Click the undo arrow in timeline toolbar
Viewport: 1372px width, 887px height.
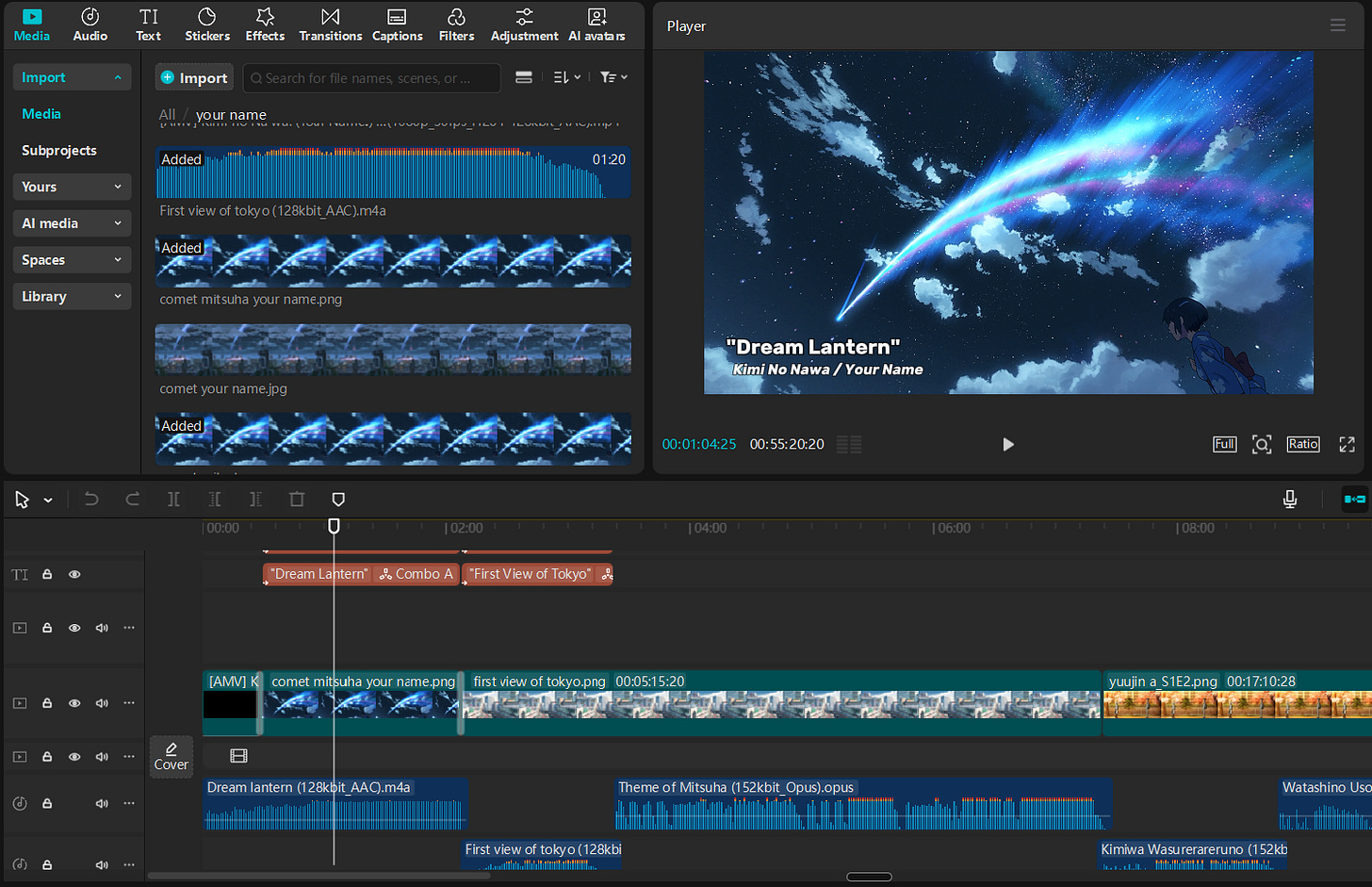tap(91, 500)
